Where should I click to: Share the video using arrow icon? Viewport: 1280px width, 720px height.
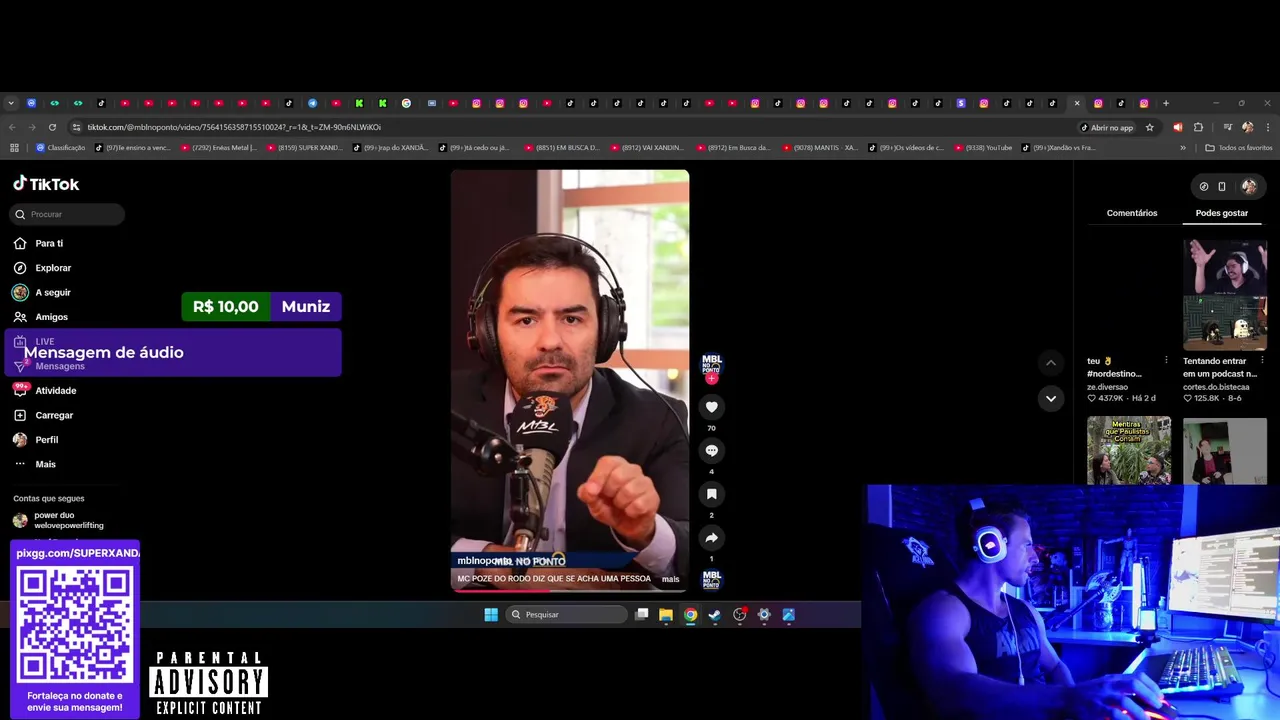(x=711, y=538)
